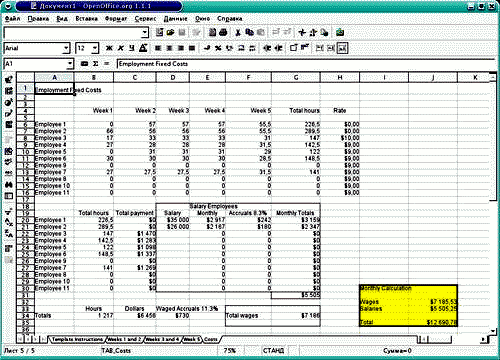
Task: Apply percent number format
Action: 218,48
